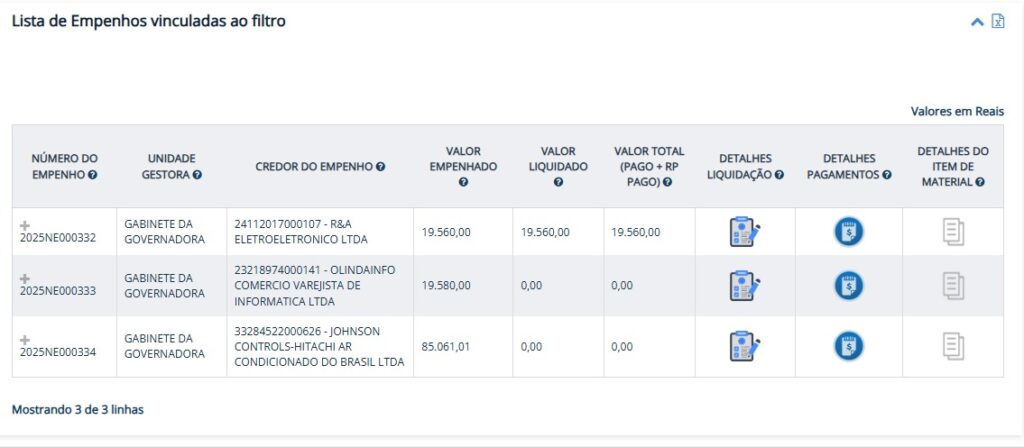Screen dimensions: 1024x447
Task: Click help icon beside Unidade Gestora
Action: pyautogui.click(x=197, y=175)
